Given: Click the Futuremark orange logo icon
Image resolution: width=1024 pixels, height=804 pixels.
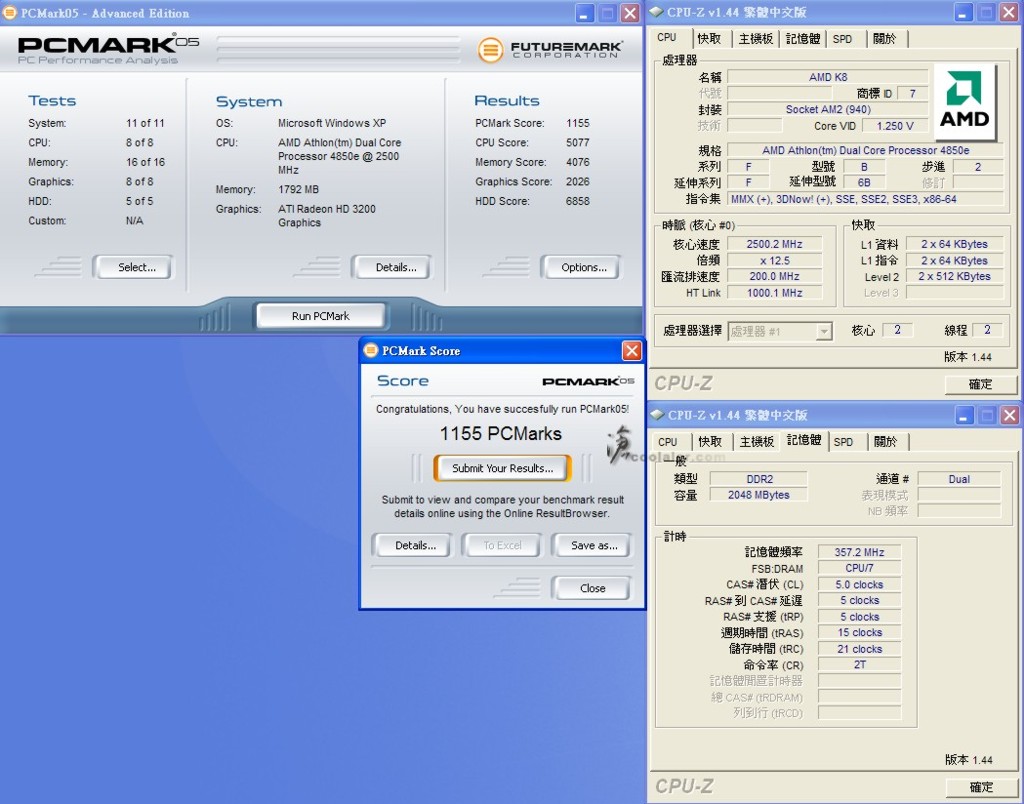Looking at the screenshot, I should click(x=490, y=50).
